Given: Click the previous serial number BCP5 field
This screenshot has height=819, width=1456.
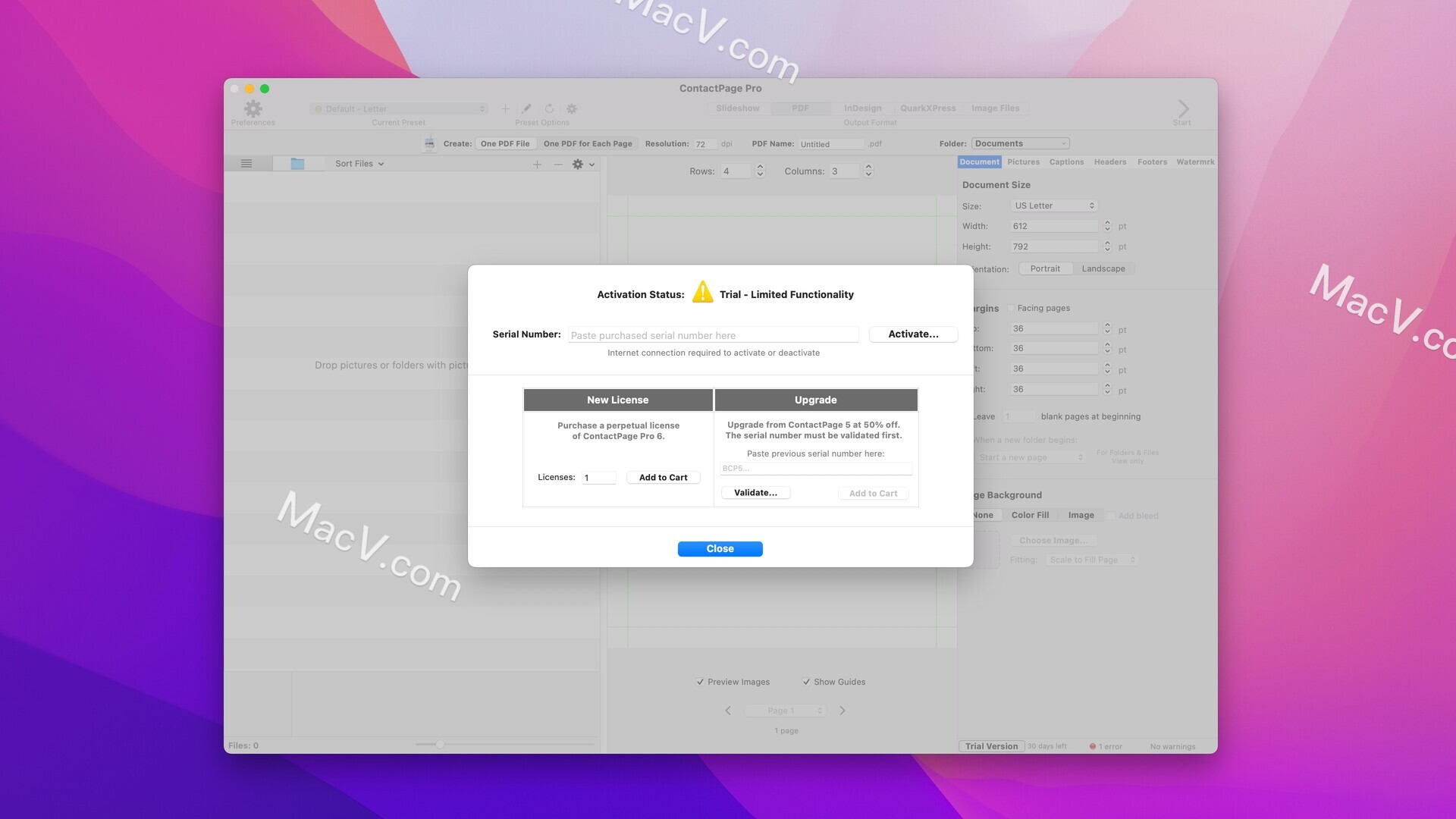Looking at the screenshot, I should tap(816, 468).
